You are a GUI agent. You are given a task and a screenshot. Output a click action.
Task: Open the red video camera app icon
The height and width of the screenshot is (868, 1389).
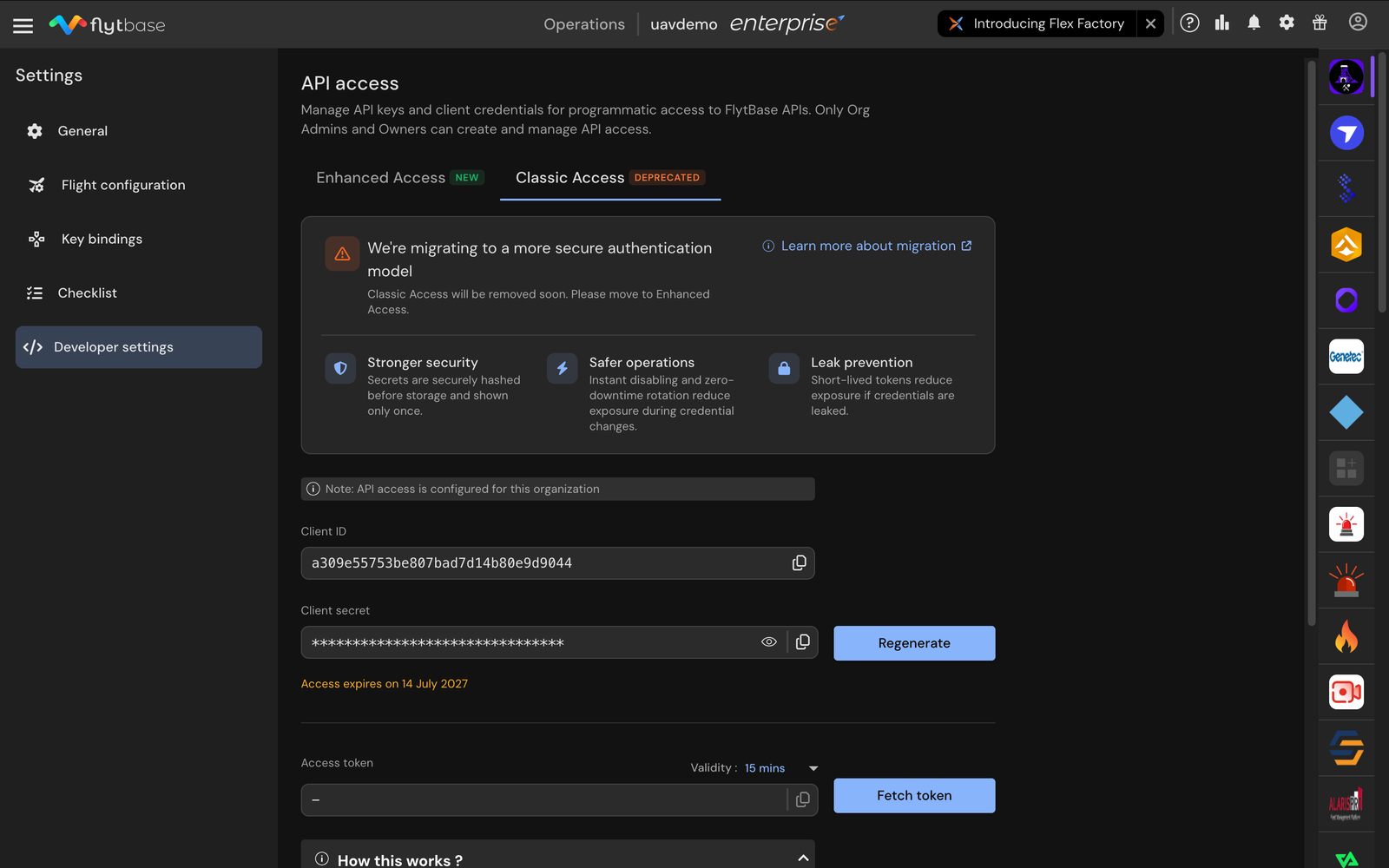[1346, 692]
